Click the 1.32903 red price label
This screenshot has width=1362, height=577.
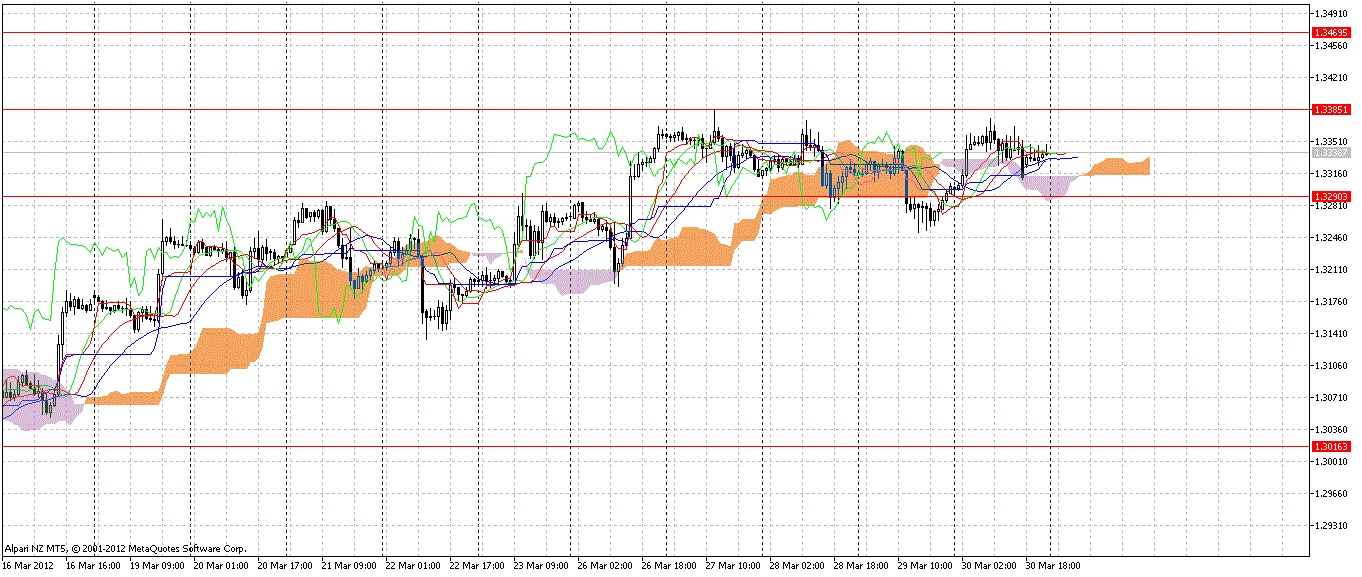(x=1333, y=197)
